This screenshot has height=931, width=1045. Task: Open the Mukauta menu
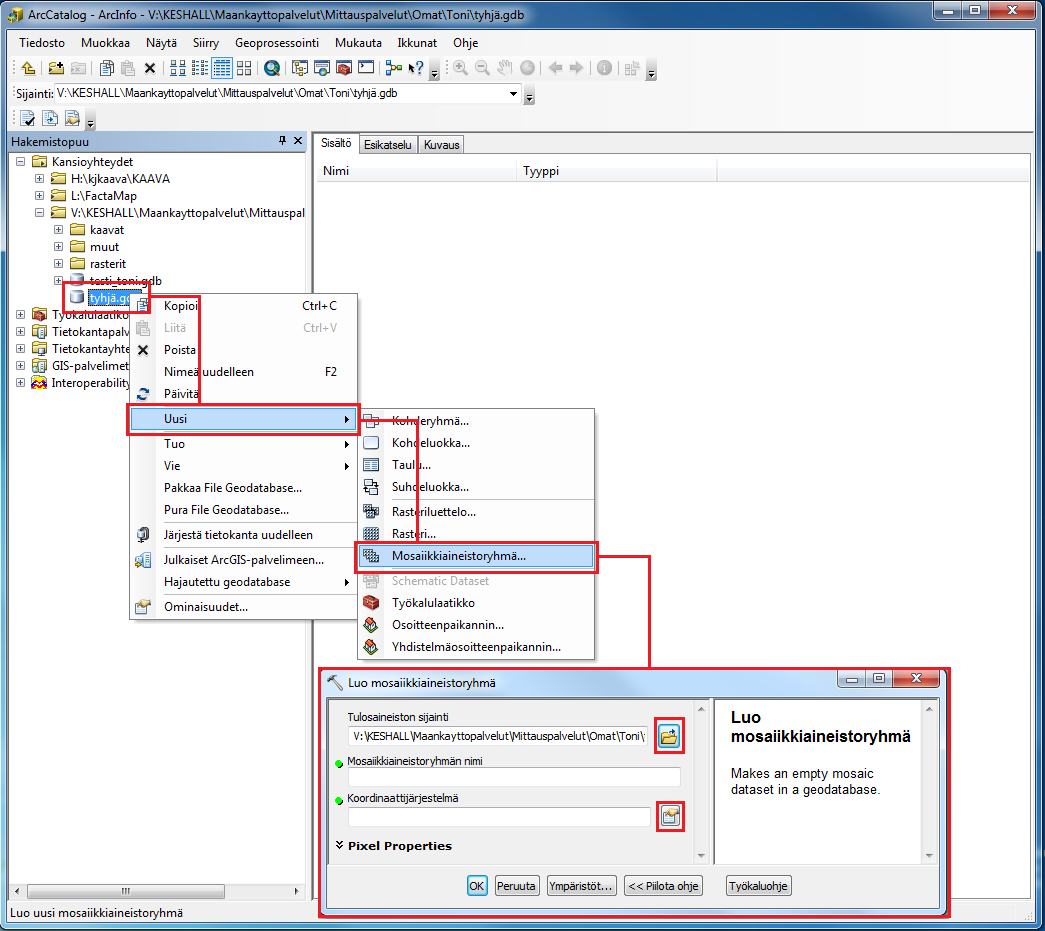[x=359, y=43]
